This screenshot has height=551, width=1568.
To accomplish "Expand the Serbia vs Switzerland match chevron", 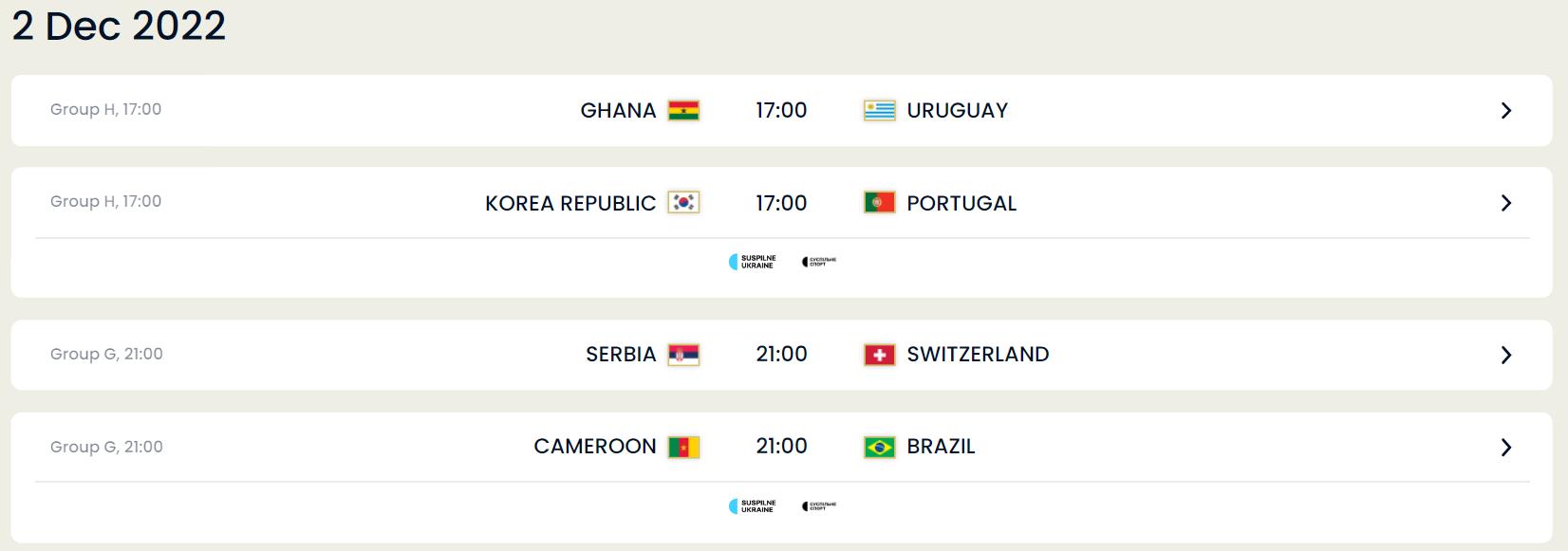I will [x=1506, y=355].
